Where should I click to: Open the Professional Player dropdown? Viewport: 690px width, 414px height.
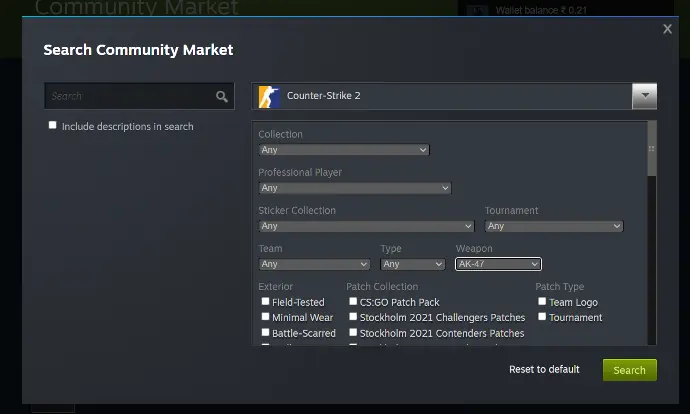tap(355, 188)
